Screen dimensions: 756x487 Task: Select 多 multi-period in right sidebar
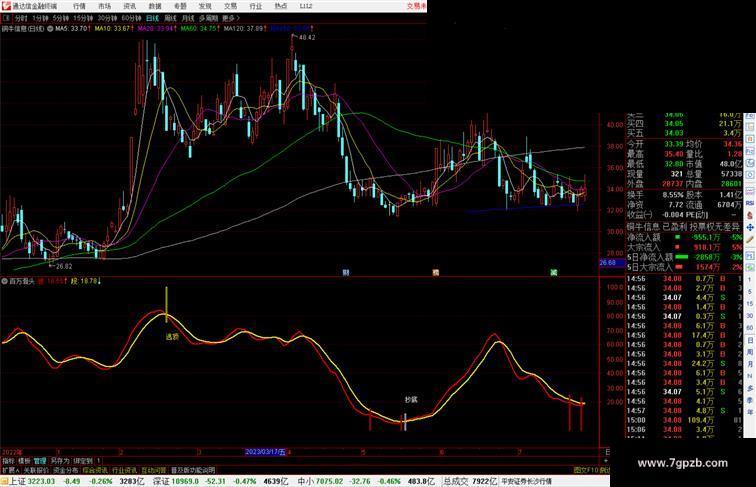(x=750, y=388)
